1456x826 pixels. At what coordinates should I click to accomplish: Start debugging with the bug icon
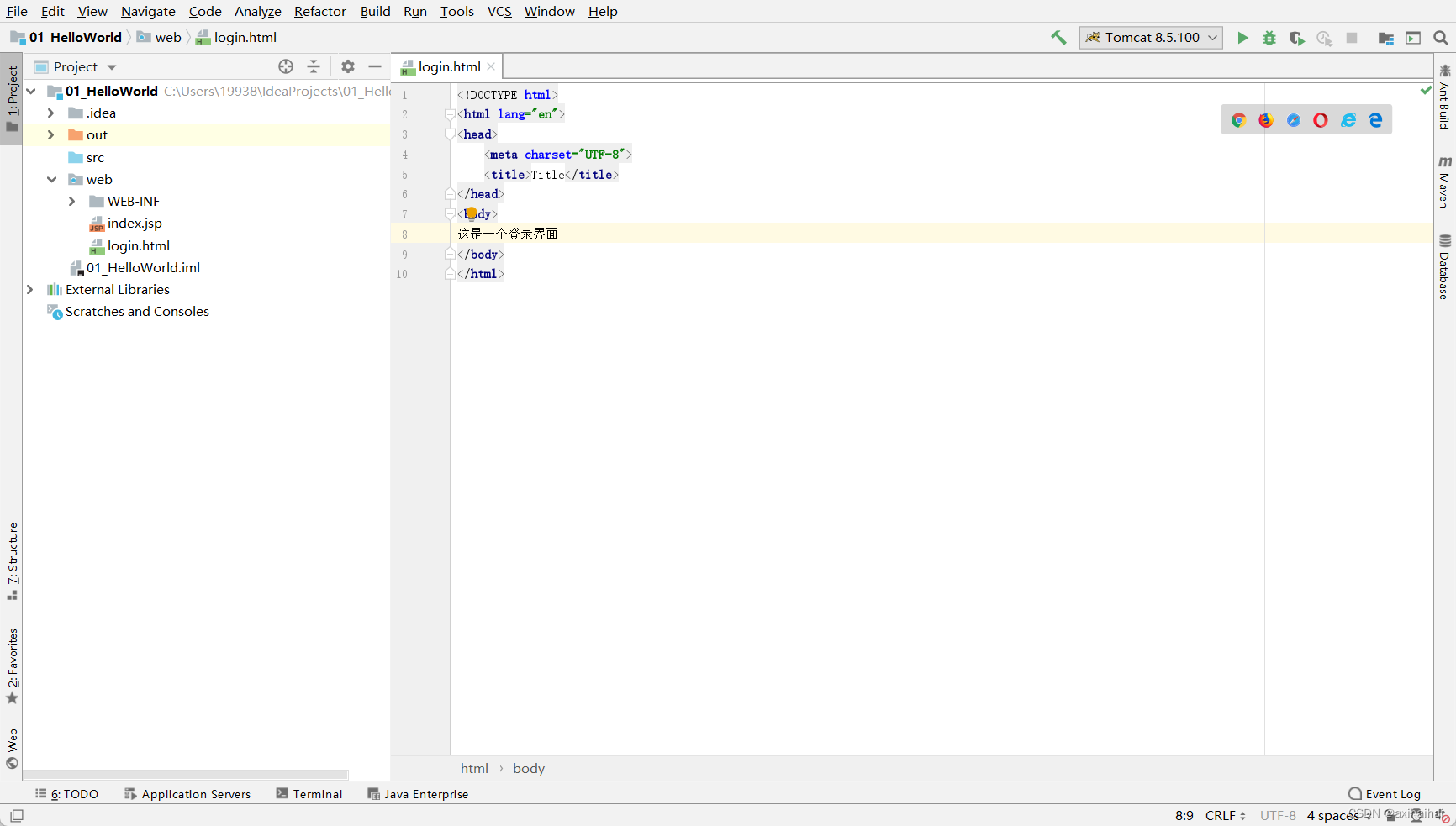1269,38
